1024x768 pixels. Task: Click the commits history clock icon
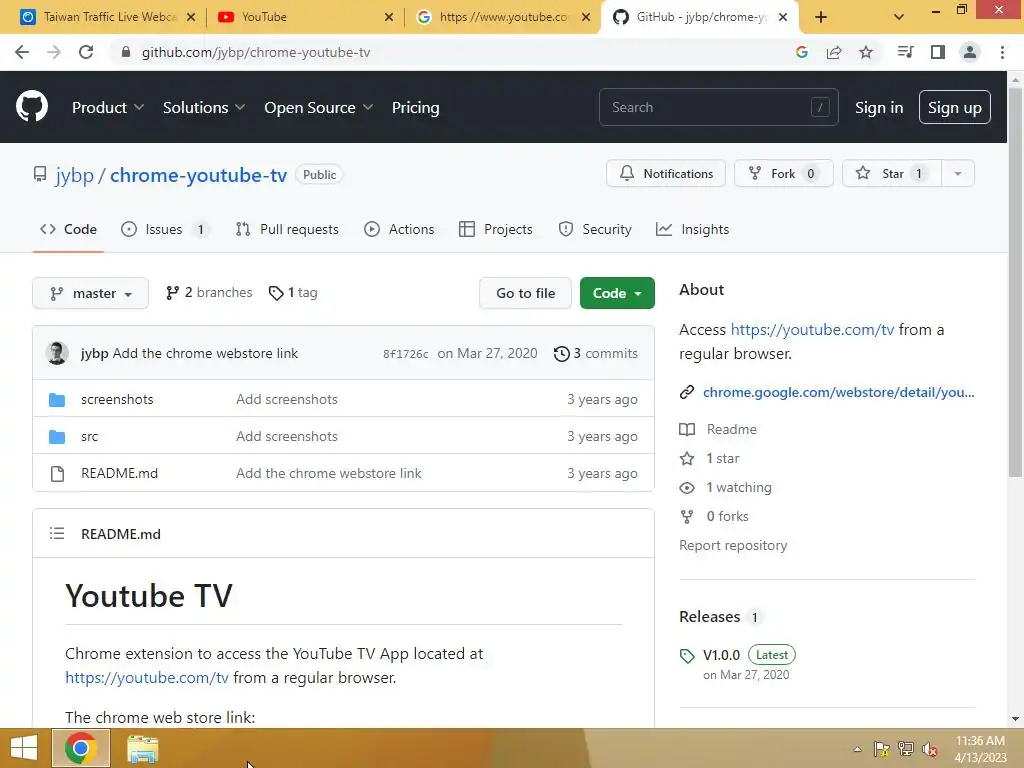pyautogui.click(x=561, y=353)
